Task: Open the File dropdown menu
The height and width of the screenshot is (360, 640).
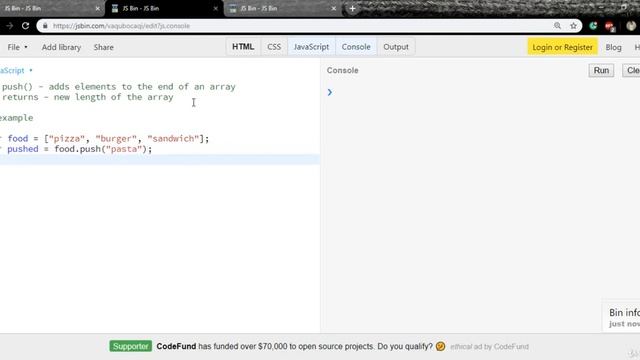Action: coord(18,47)
